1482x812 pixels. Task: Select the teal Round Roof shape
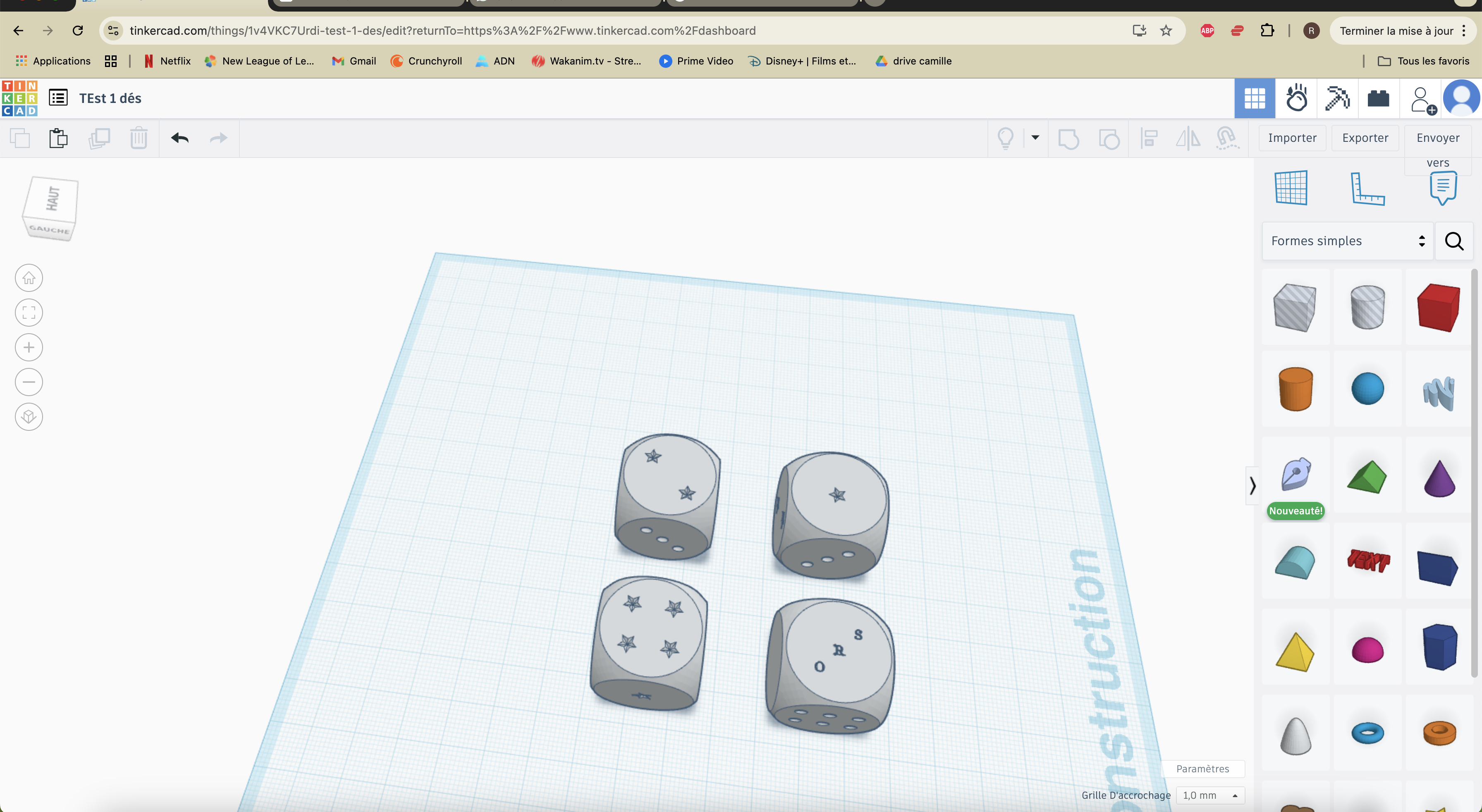click(1294, 562)
